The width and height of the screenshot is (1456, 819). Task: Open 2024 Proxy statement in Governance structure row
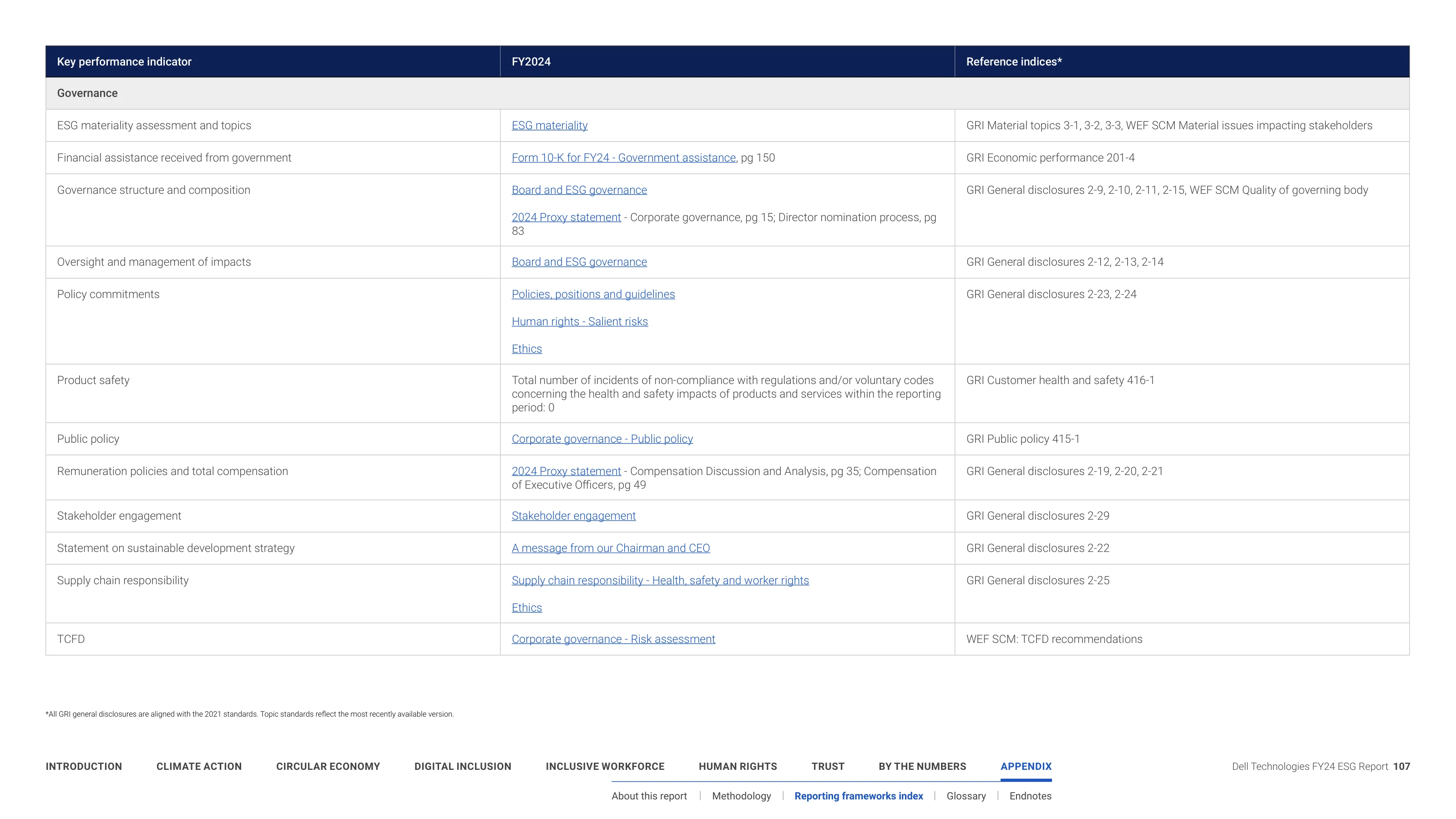click(x=566, y=217)
